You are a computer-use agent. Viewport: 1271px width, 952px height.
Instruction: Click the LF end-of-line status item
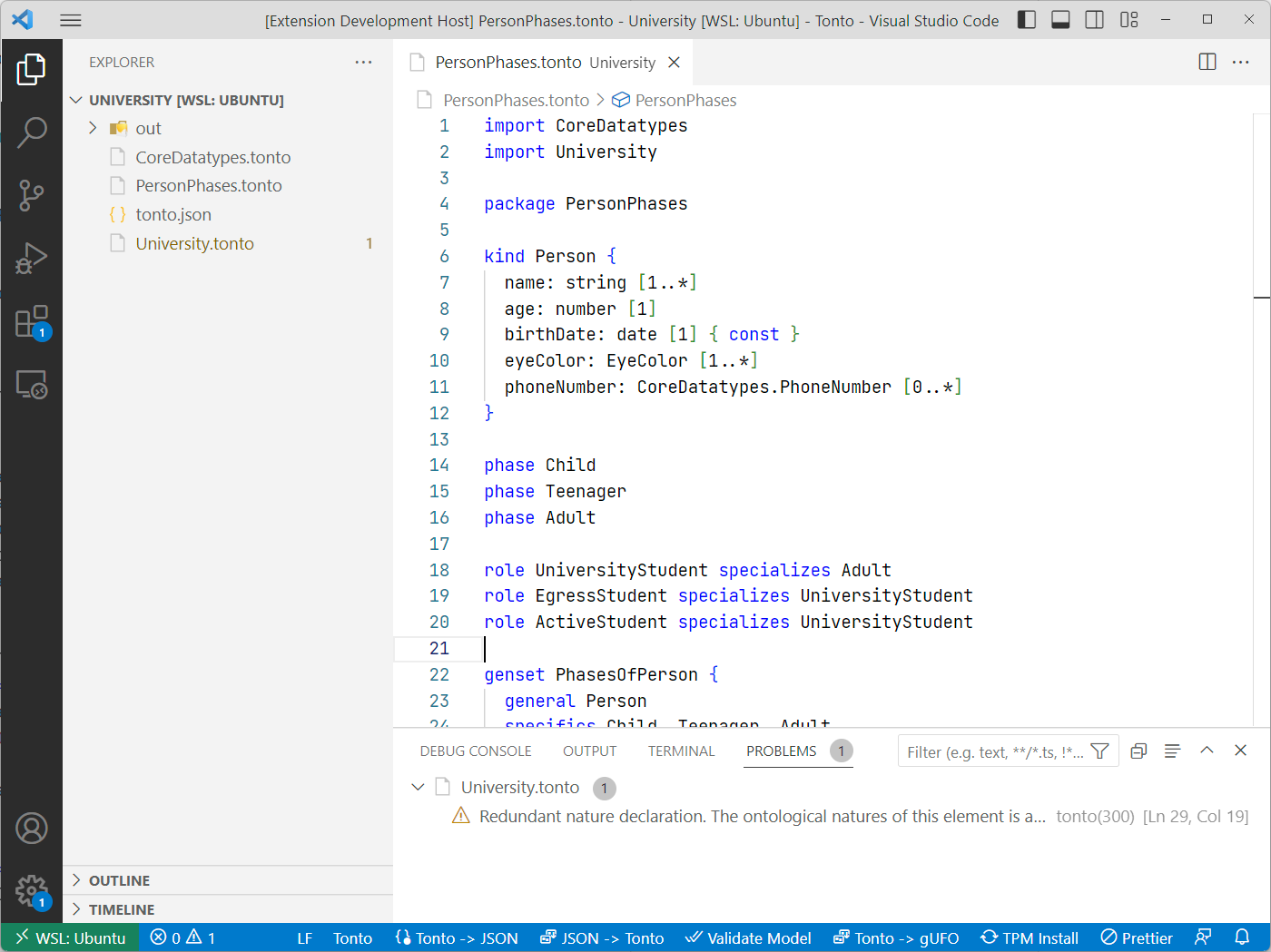305,937
